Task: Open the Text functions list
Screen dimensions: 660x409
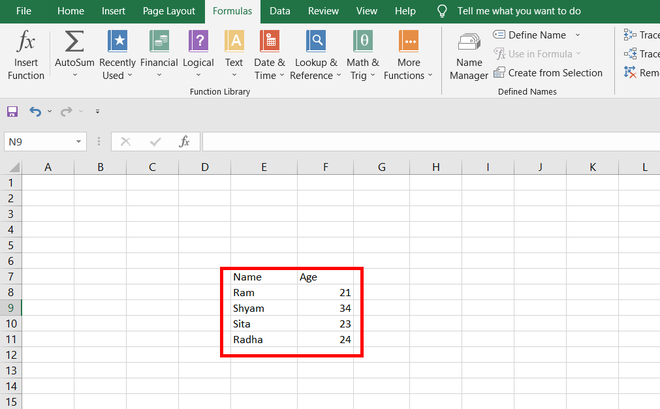Action: tap(234, 55)
